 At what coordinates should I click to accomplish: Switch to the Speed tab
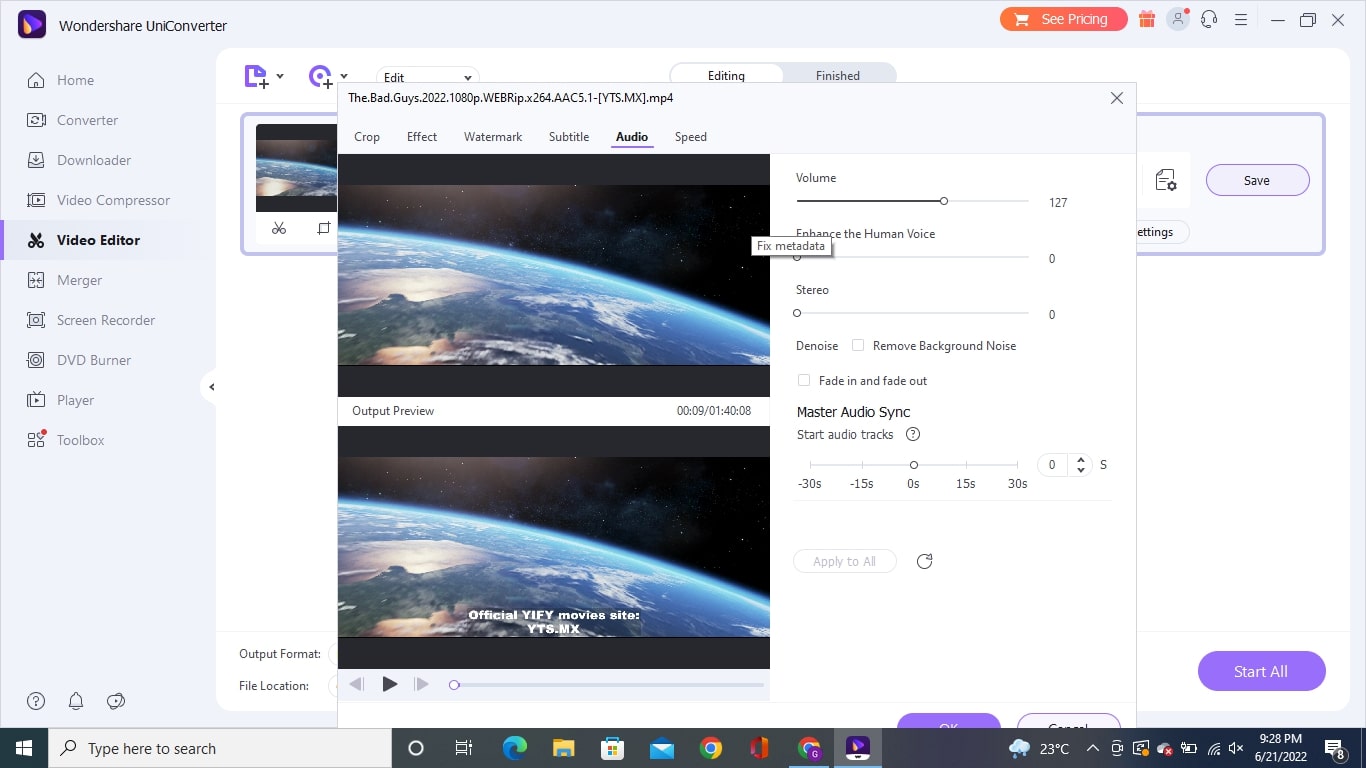coord(691,137)
